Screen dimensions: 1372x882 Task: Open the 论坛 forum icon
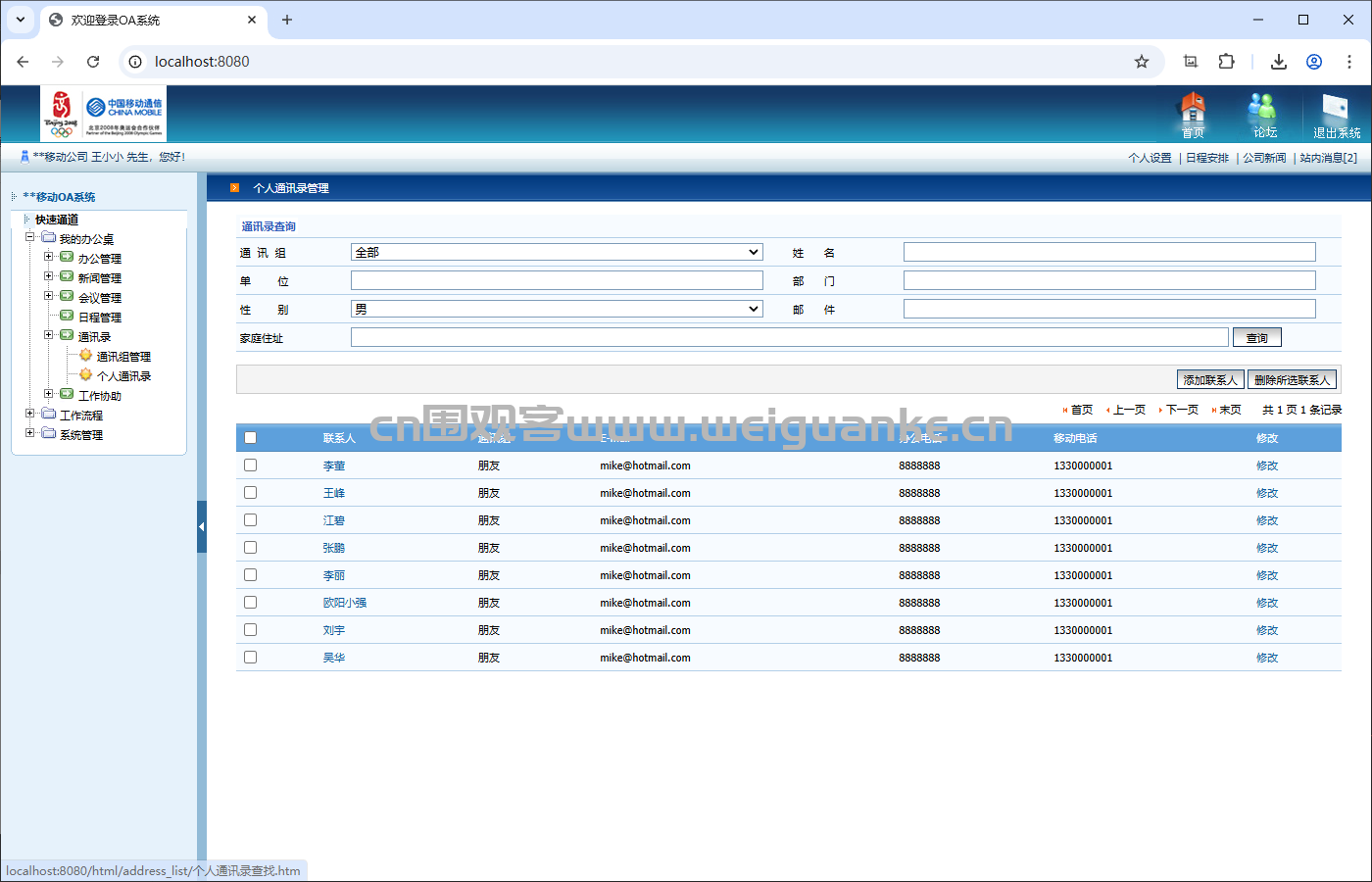(1263, 115)
